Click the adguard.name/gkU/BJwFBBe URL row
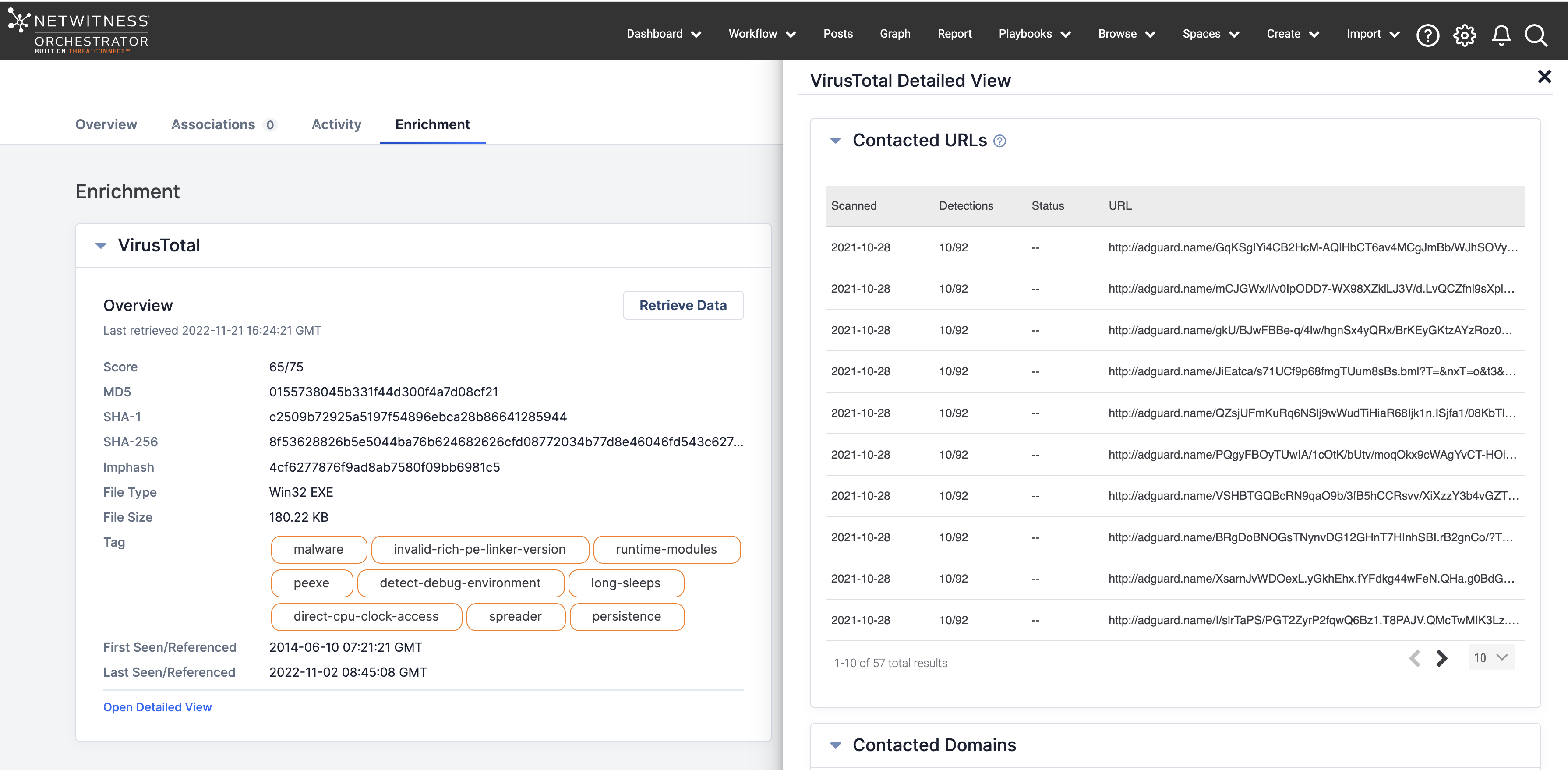Image resolution: width=1568 pixels, height=770 pixels. (x=1175, y=331)
